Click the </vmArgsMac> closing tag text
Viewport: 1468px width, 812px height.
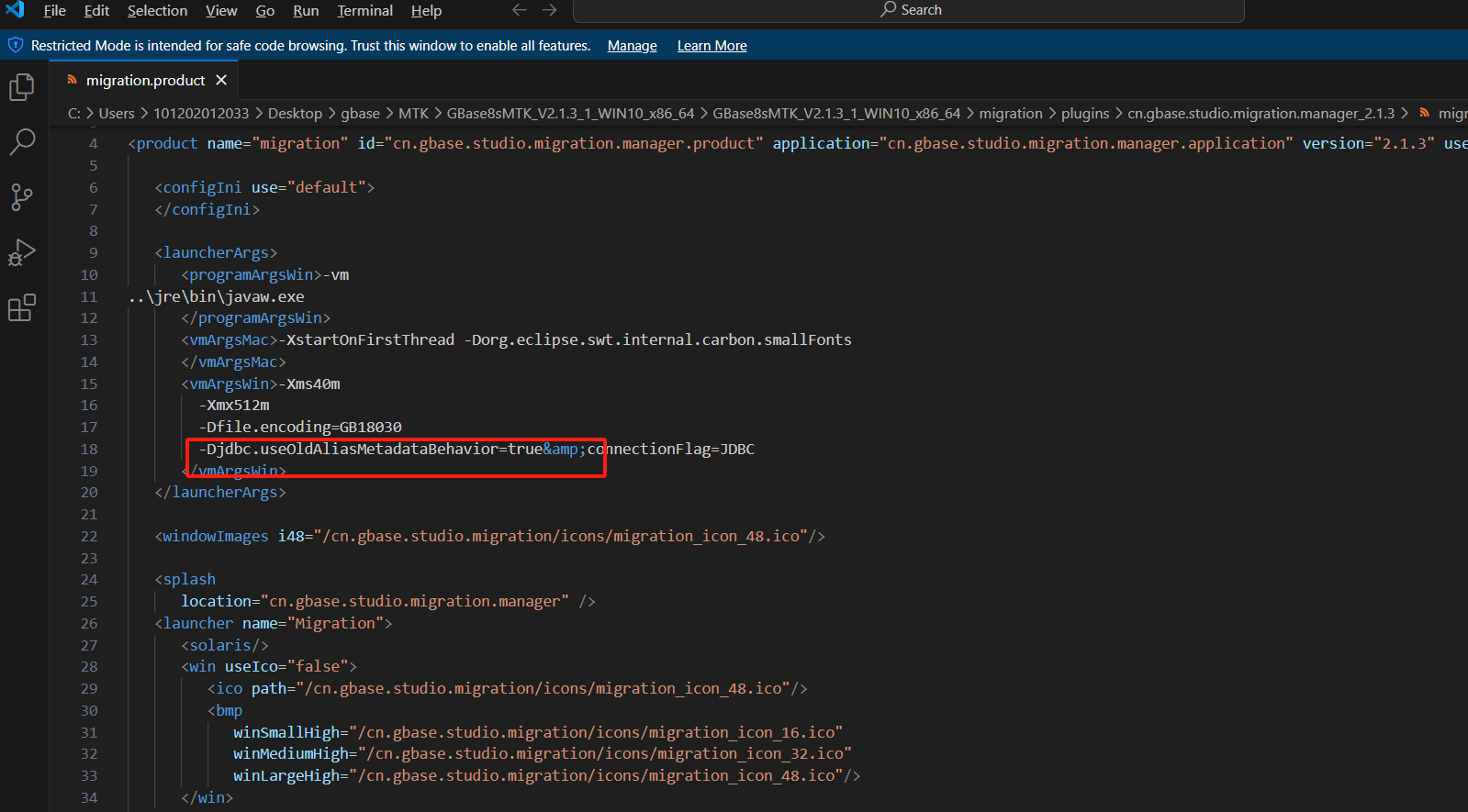233,362
